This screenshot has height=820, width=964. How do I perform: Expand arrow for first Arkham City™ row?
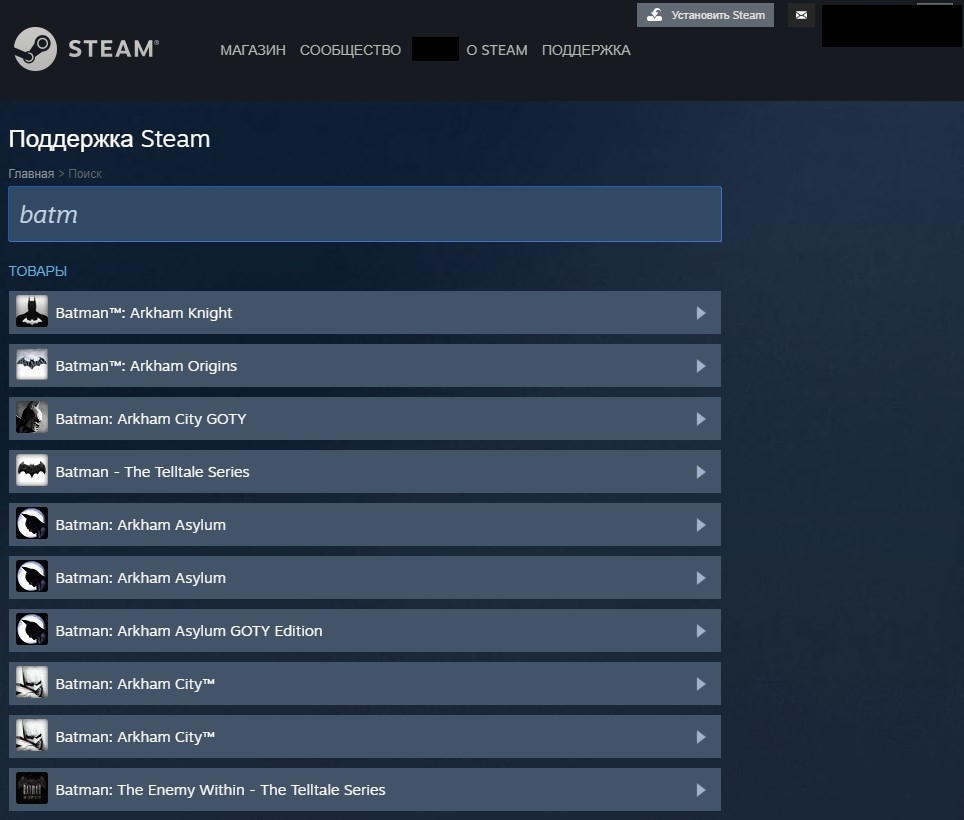point(701,684)
